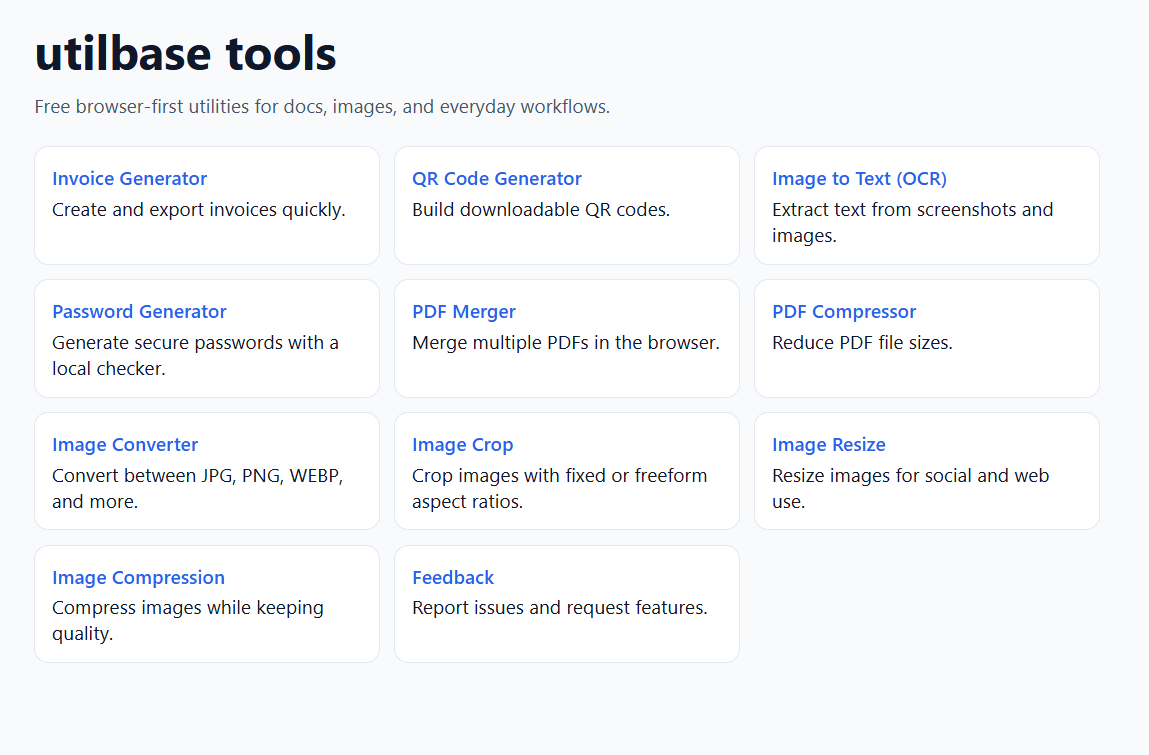1149x755 pixels.
Task: Click the Invoice Generator card
Action: coord(206,205)
